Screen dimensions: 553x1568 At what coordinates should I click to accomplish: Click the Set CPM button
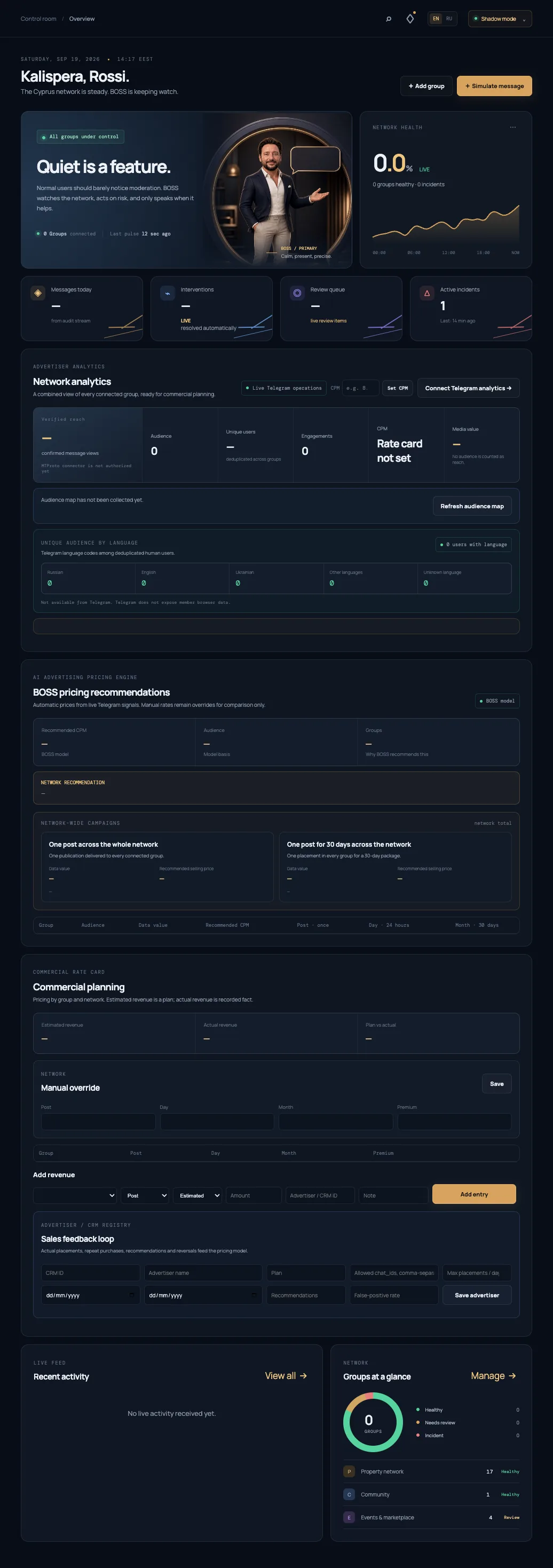tap(397, 388)
